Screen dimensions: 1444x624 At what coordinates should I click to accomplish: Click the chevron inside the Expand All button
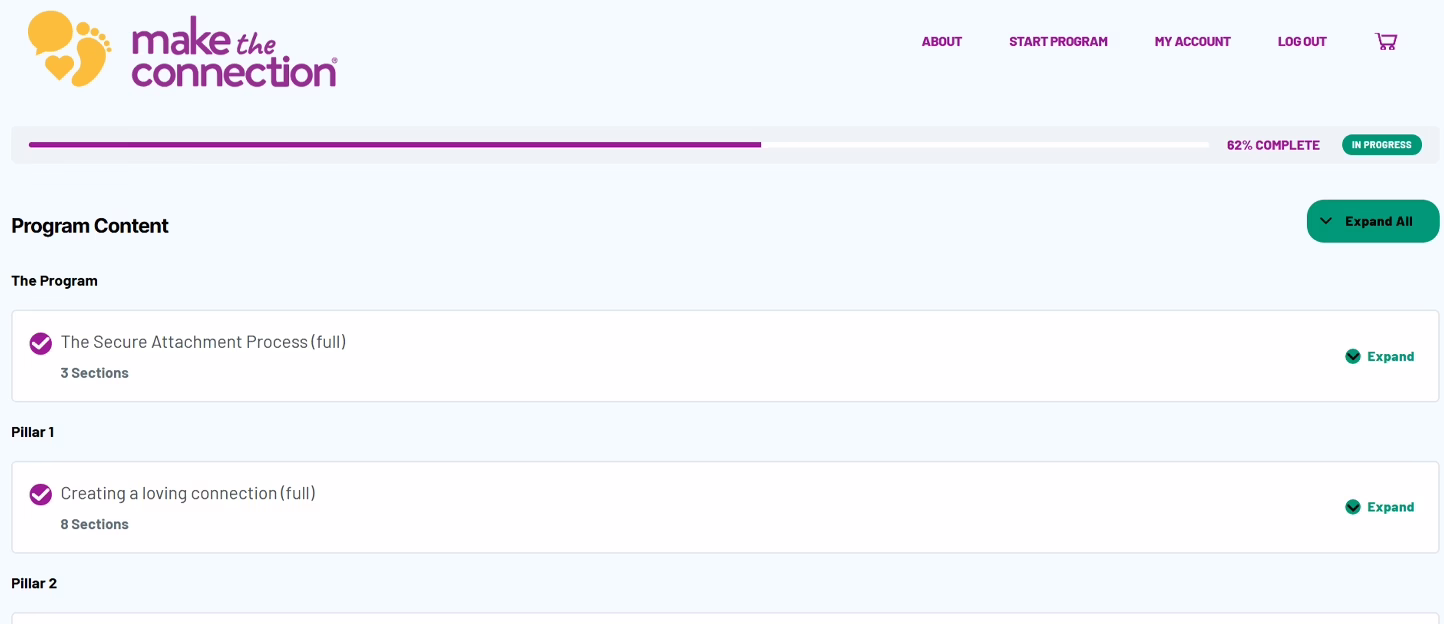tap(1327, 221)
